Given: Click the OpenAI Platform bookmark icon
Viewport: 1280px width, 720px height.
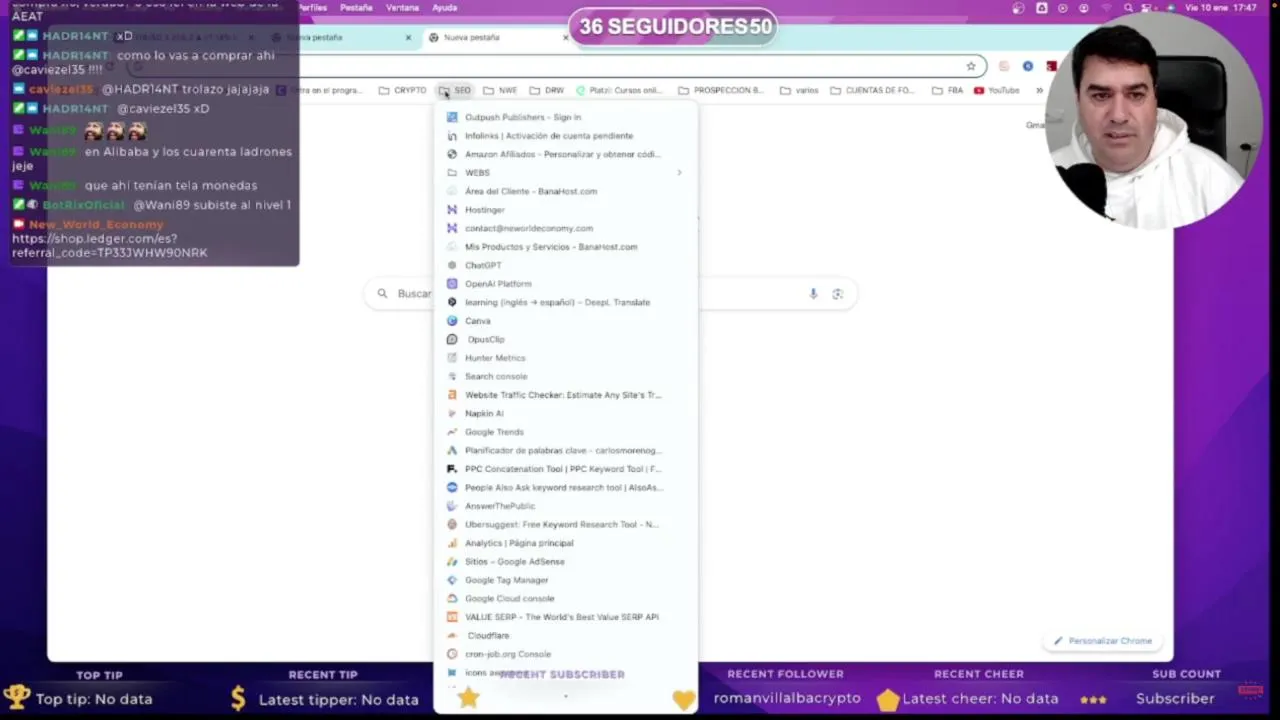Looking at the screenshot, I should (x=452, y=284).
